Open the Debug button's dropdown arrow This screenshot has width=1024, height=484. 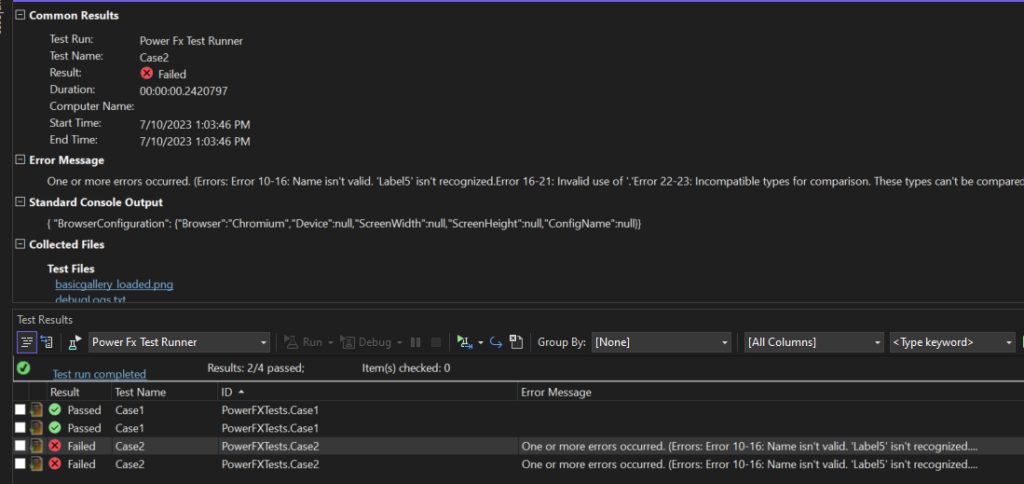tap(400, 342)
